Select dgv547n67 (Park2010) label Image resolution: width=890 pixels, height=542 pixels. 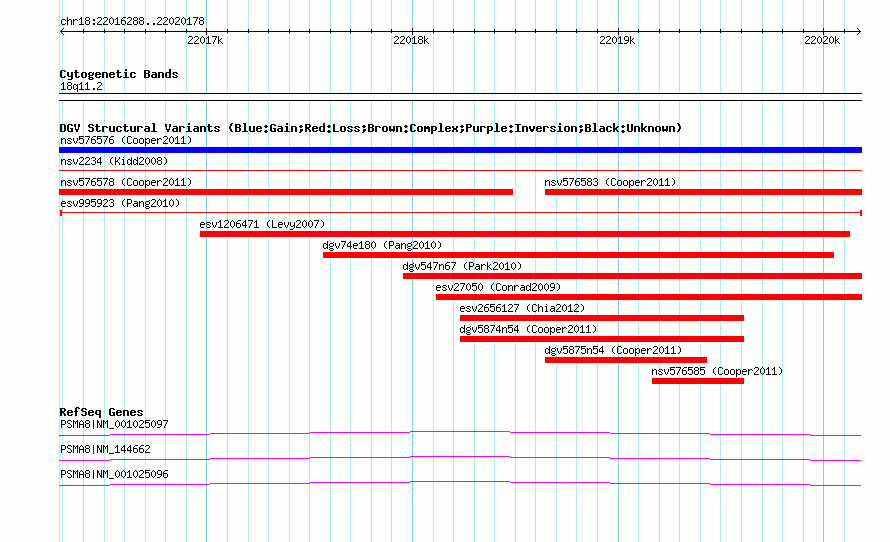coord(462,266)
